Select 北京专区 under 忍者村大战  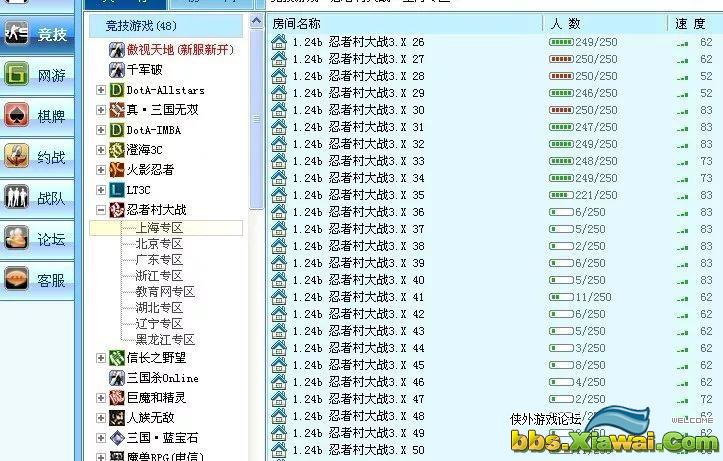point(159,244)
